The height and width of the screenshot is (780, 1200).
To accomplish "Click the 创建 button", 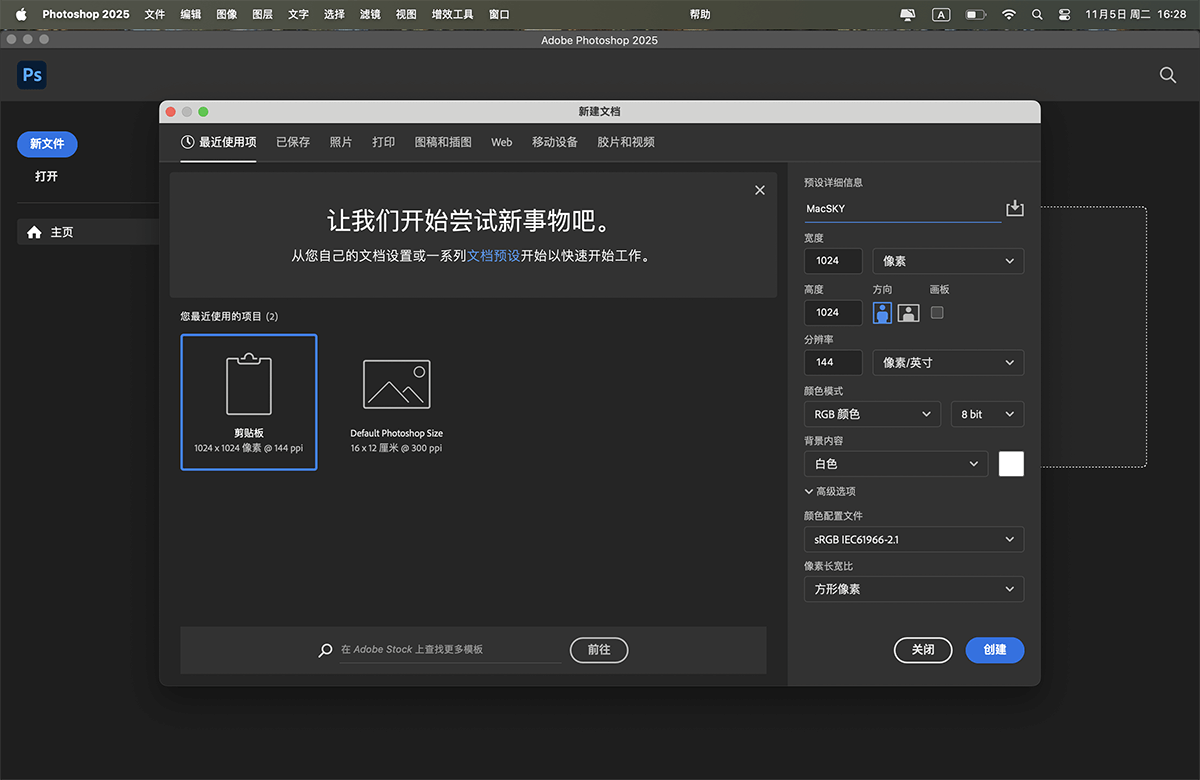I will (x=995, y=650).
